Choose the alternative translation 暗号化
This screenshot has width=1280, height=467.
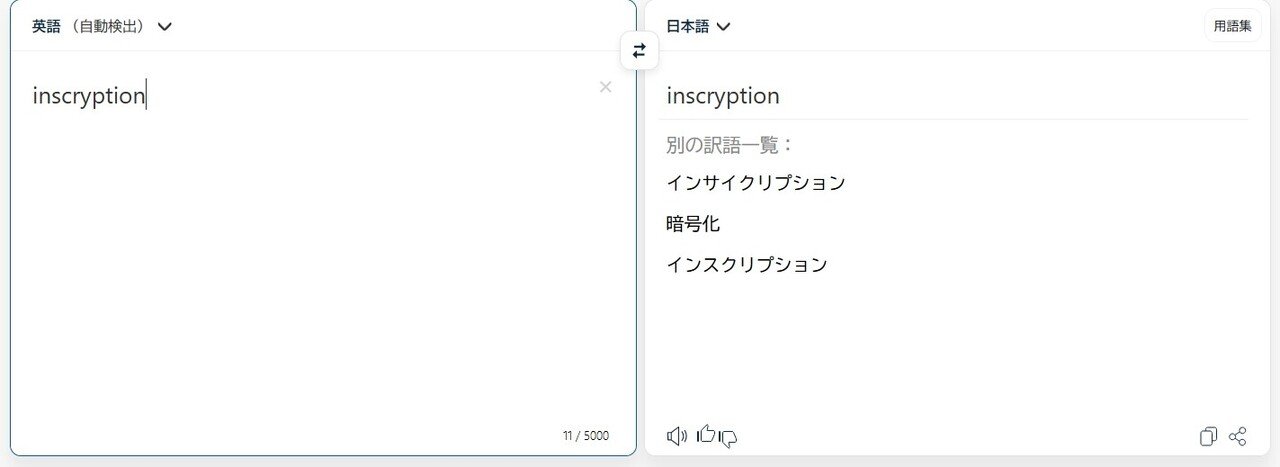[693, 224]
